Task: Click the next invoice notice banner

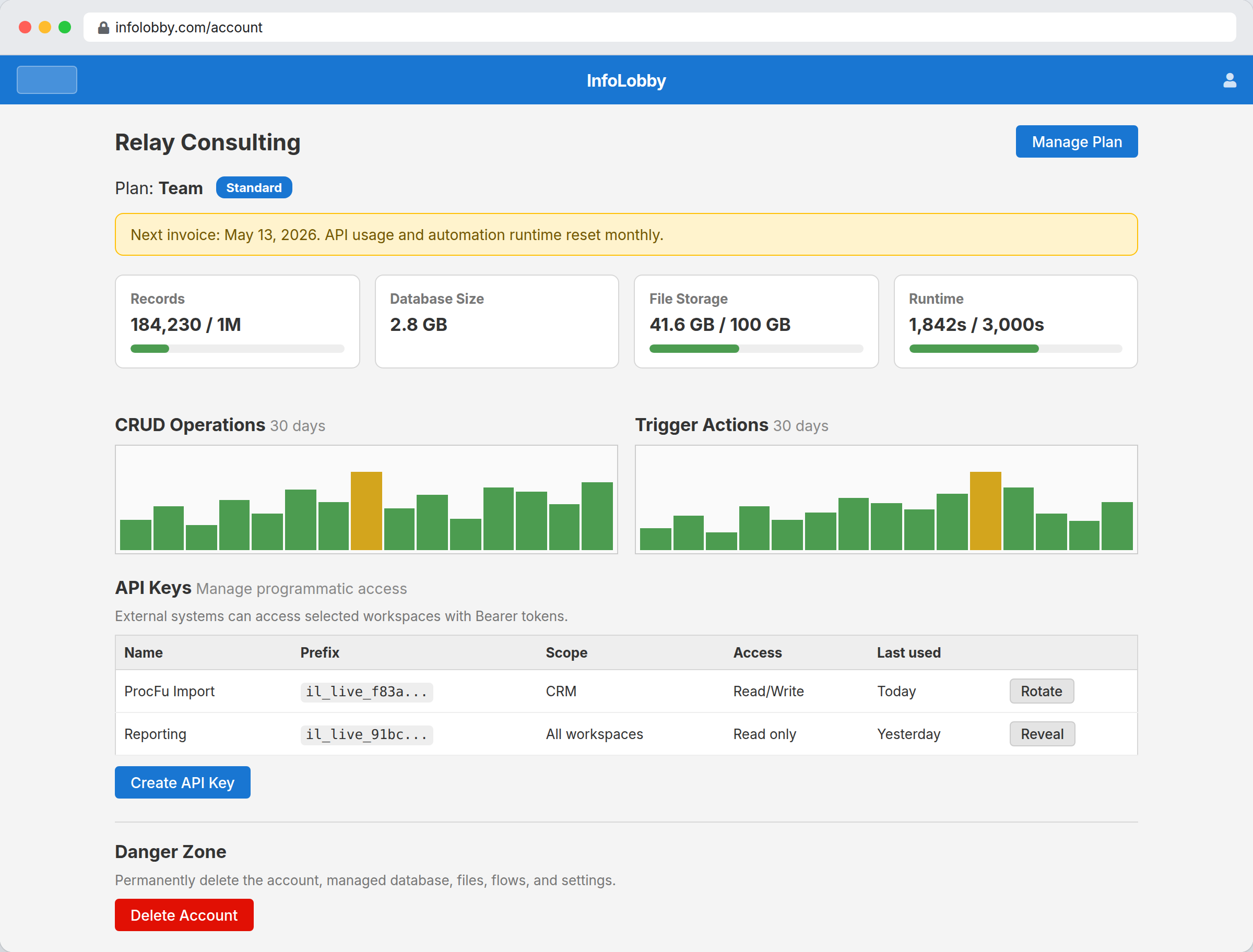Action: pos(625,234)
